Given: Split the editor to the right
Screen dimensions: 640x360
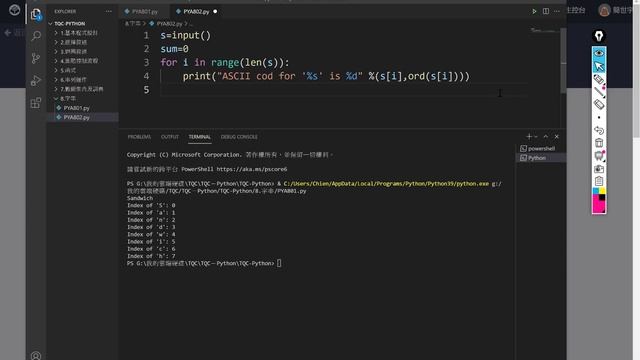Looking at the screenshot, I should (546, 11).
